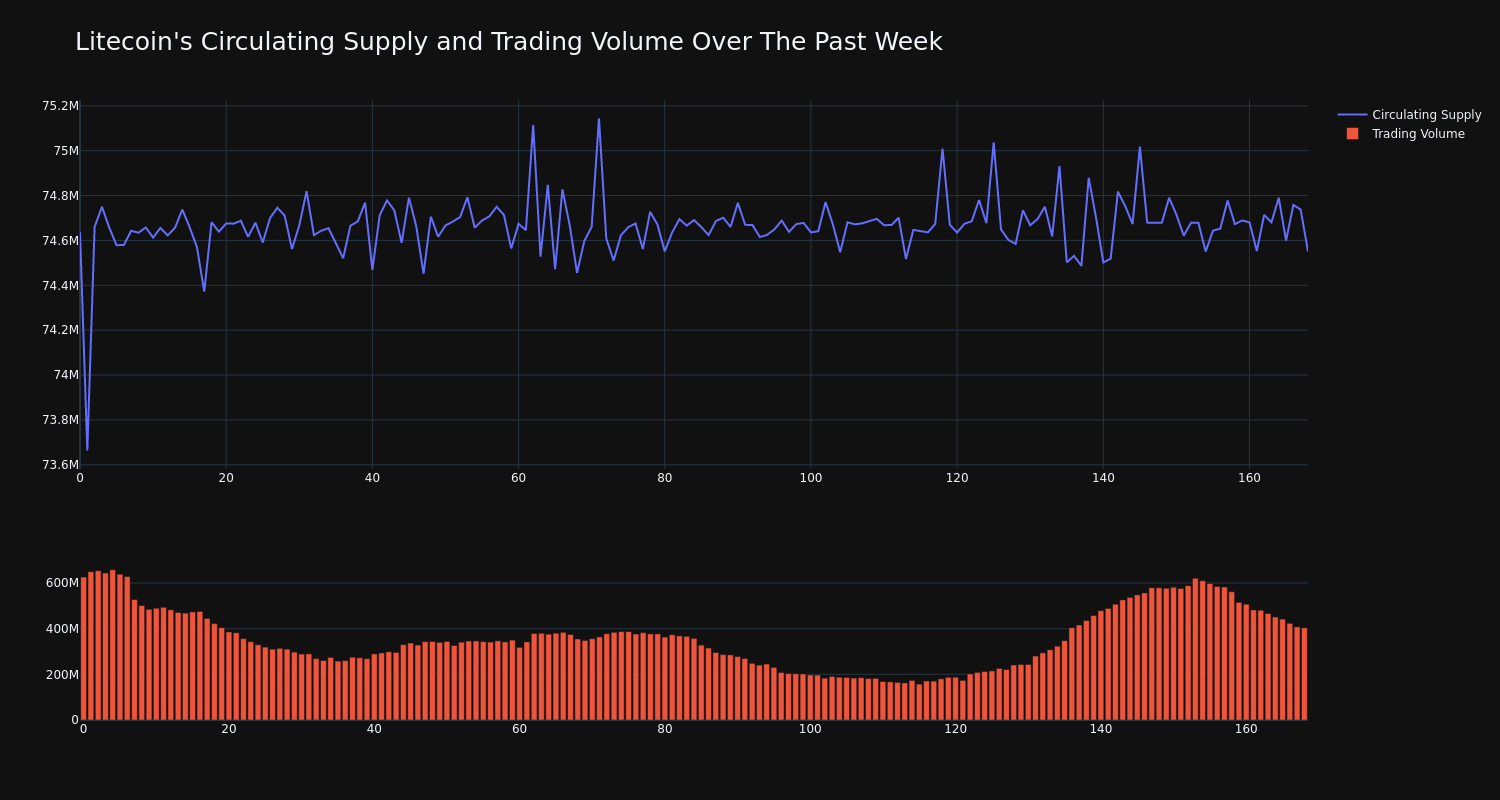Click the volume bar peak near hour 153
Viewport: 1500px width, 800px height.
pos(1195,649)
